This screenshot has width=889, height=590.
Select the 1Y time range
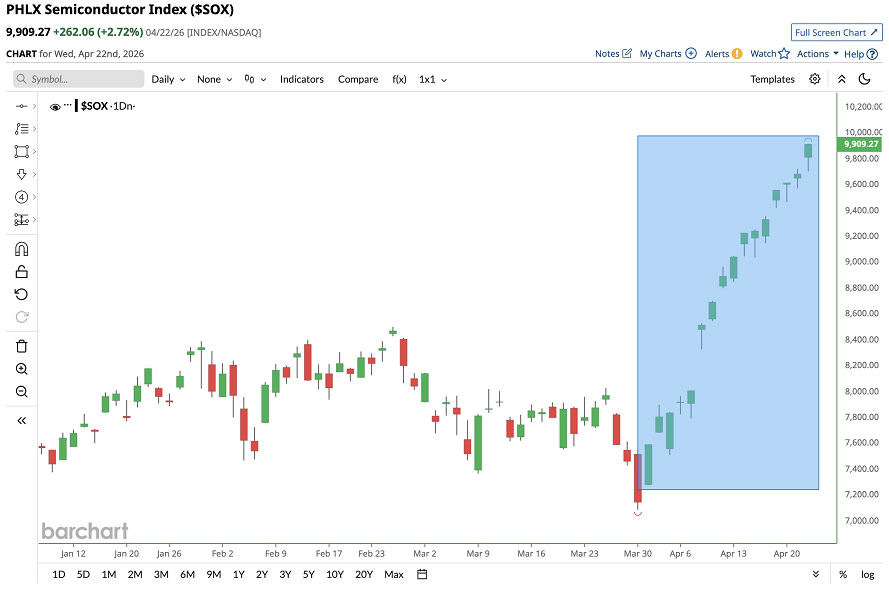239,574
